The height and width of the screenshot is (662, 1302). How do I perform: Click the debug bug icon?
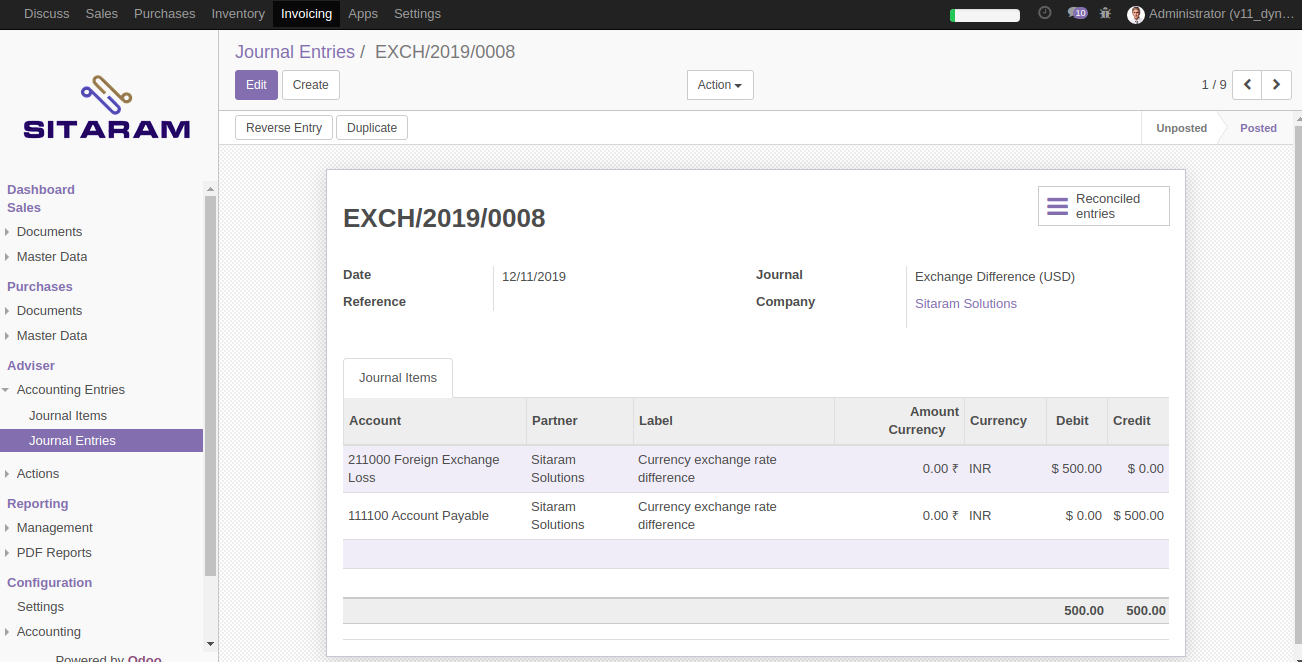pyautogui.click(x=1105, y=13)
